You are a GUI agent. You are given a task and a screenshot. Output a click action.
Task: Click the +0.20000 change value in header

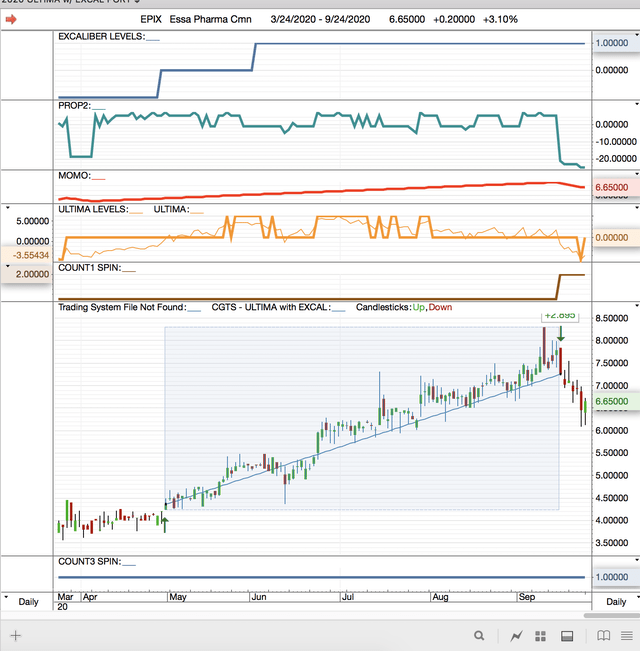point(454,19)
